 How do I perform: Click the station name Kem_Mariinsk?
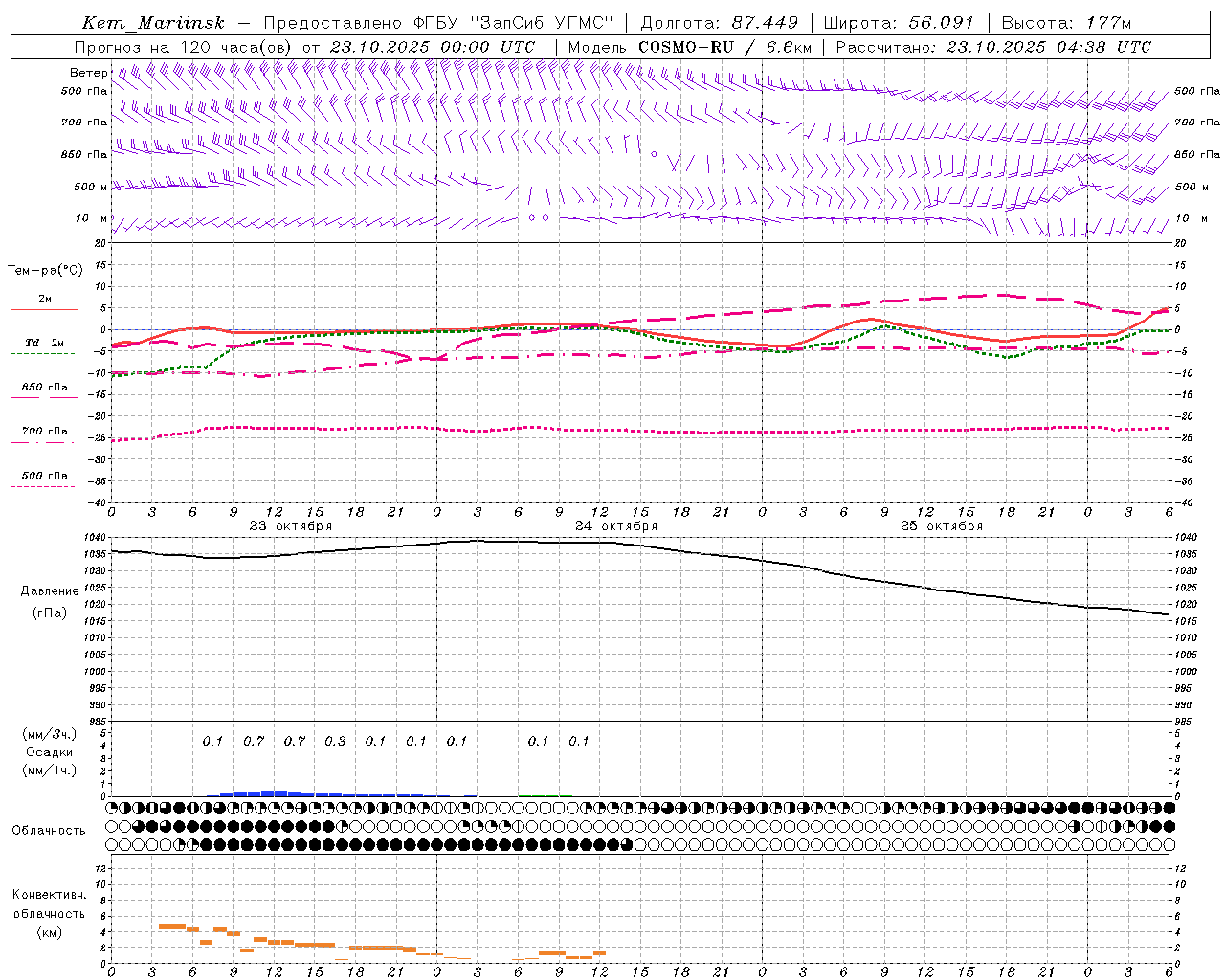(153, 23)
